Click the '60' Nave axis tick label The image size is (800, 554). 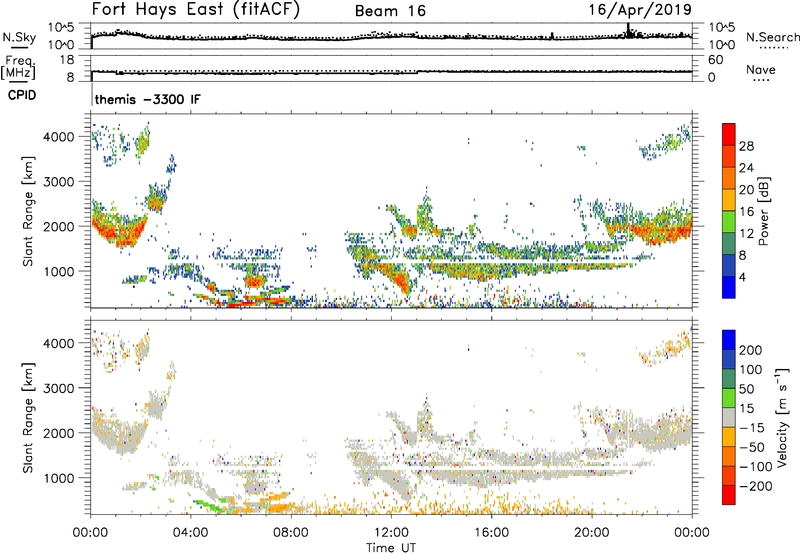point(715,60)
